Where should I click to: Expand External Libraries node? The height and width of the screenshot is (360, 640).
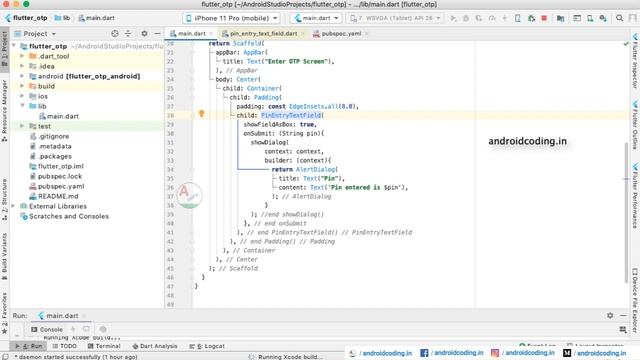(13, 206)
